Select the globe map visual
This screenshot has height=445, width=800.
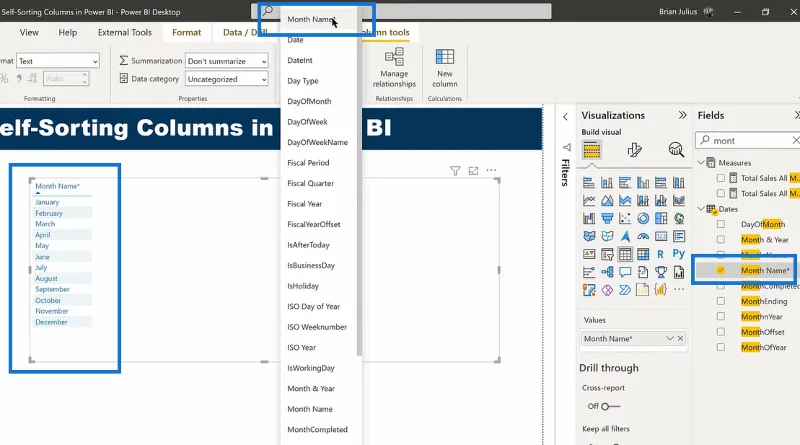point(679,218)
